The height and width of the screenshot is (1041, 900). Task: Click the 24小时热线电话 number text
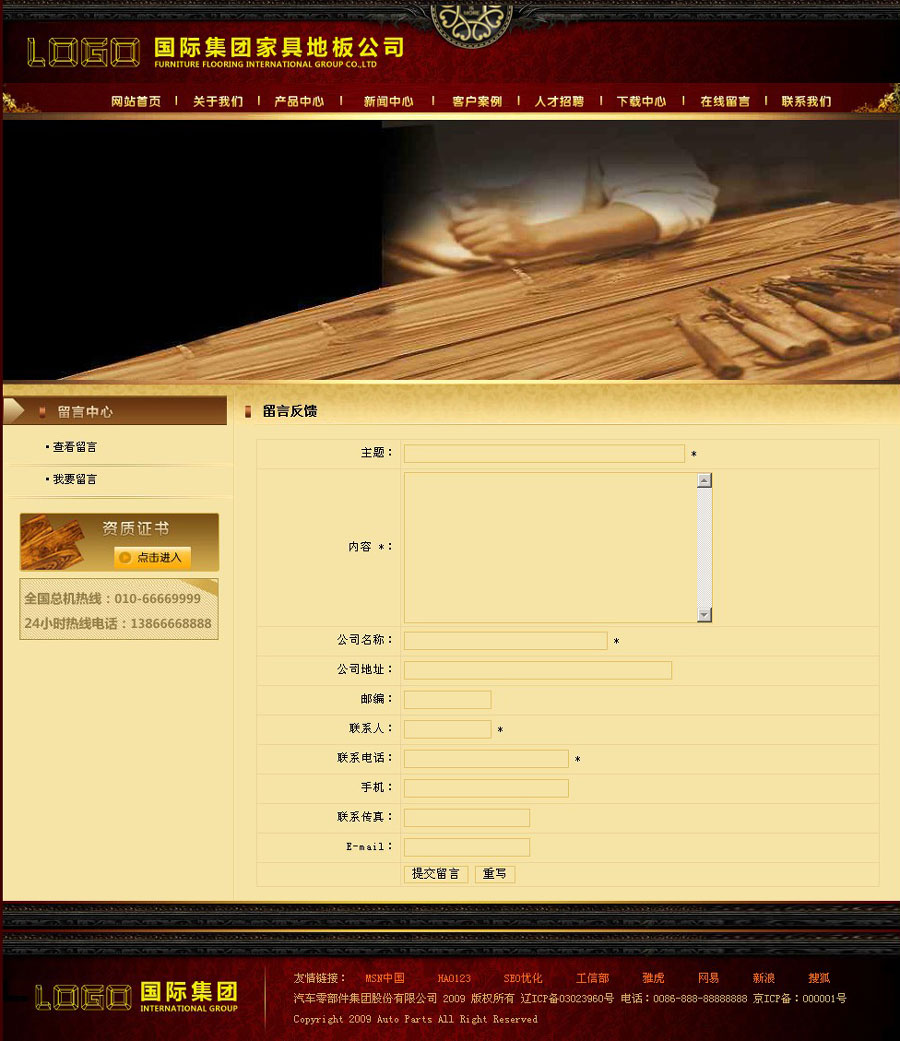[x=118, y=623]
